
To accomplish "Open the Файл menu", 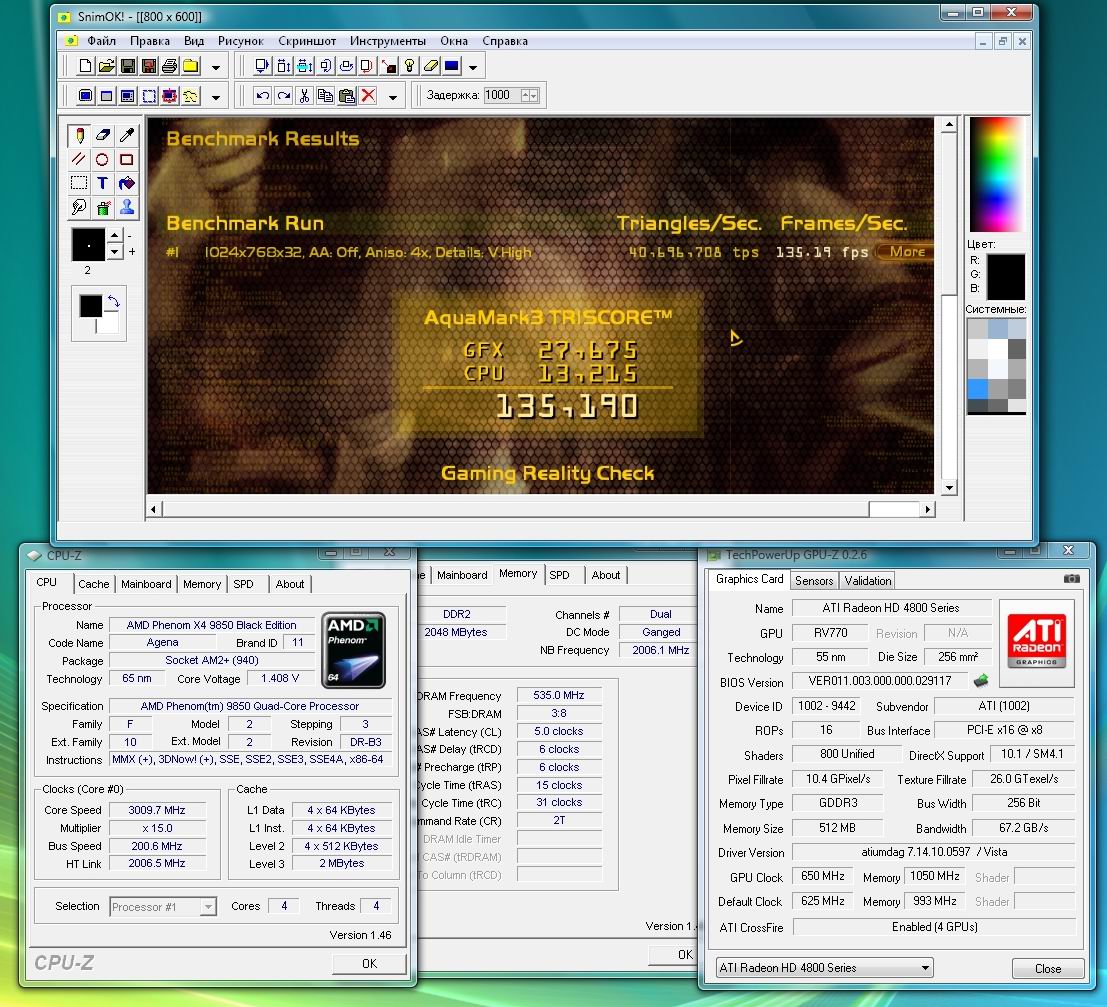I will coord(102,41).
